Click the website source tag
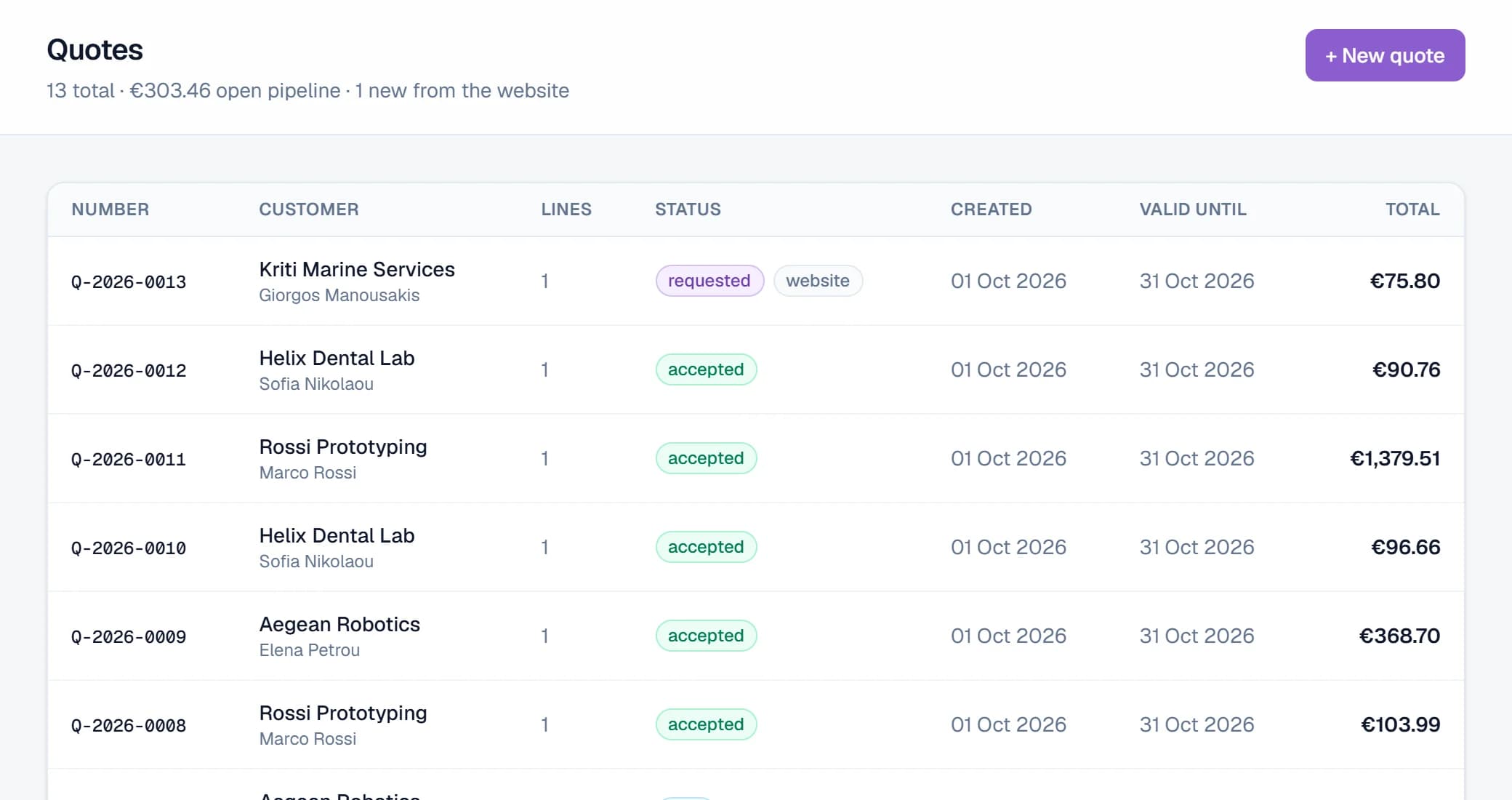Screen dimensions: 1512x800 point(818,281)
